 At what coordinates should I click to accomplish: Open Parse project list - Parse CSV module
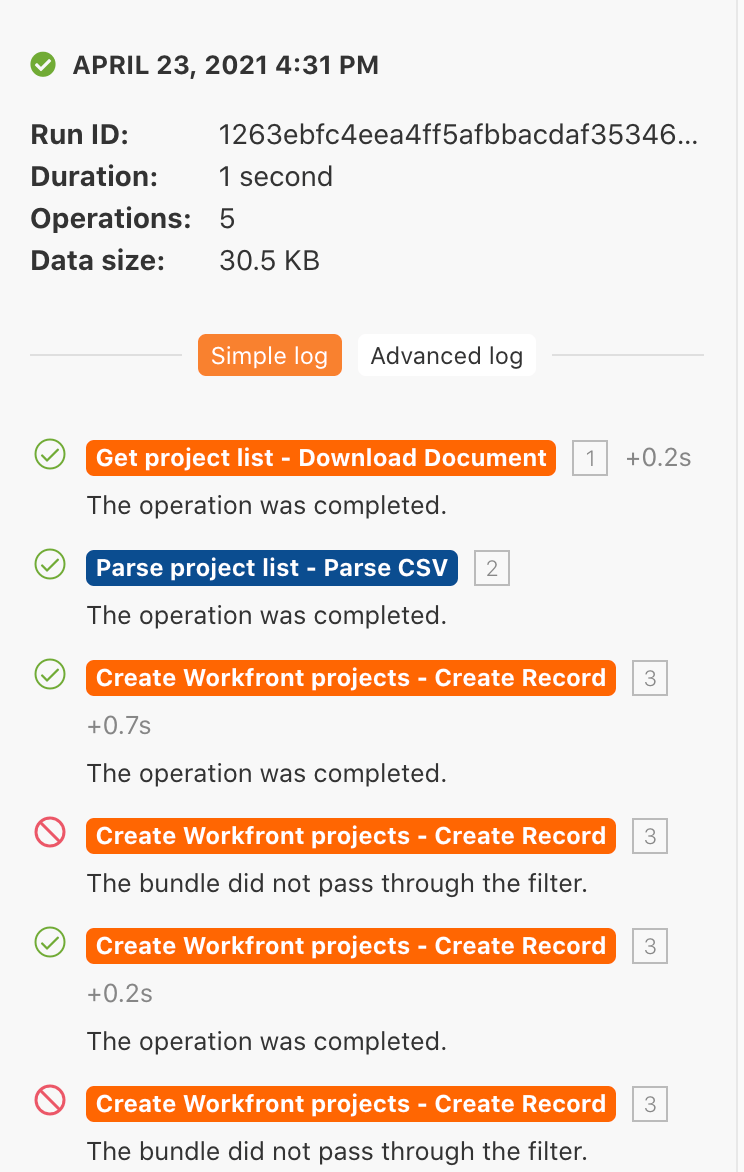pyautogui.click(x=272, y=568)
